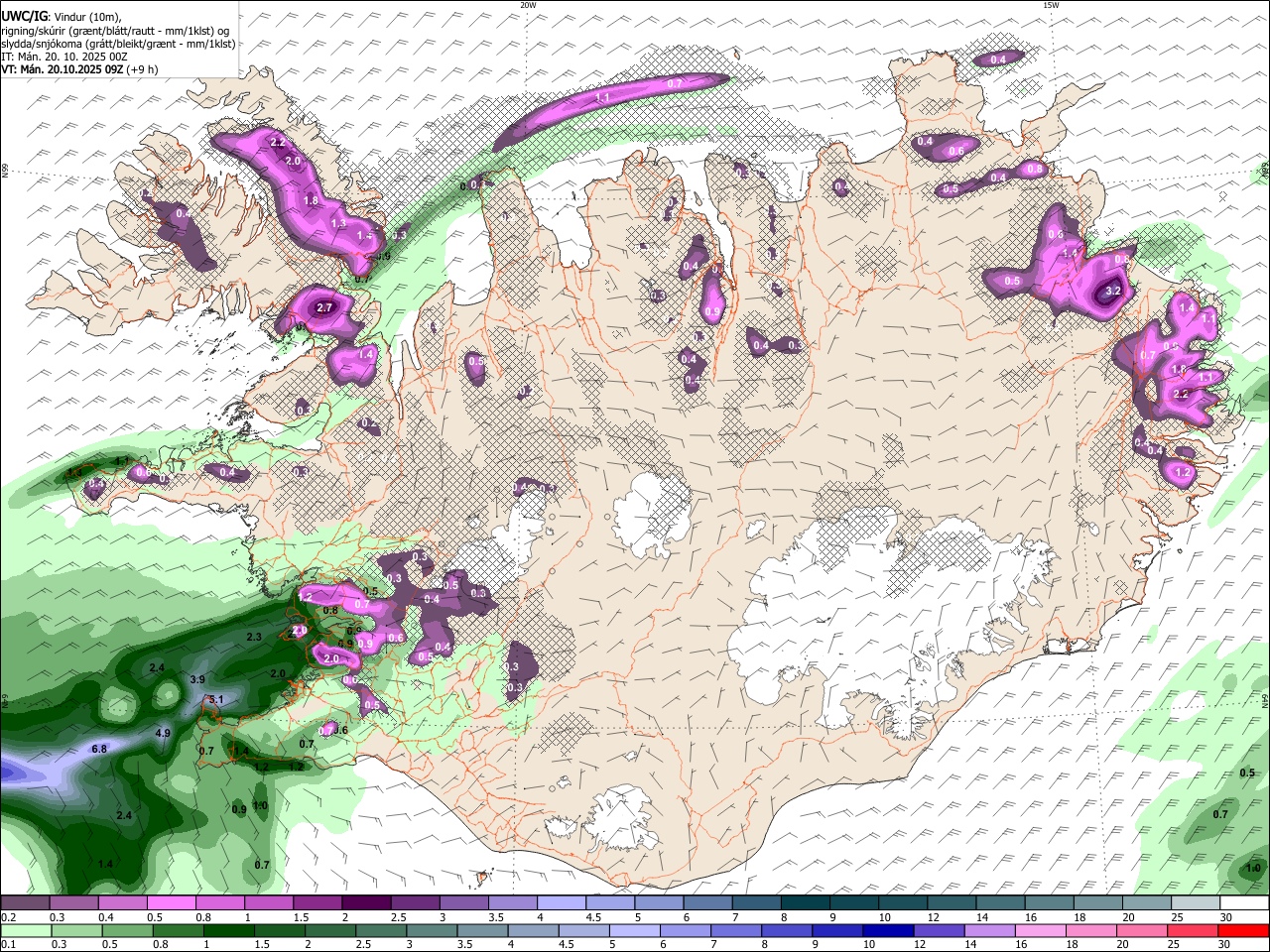Click the 20W longitude label
The image size is (1270, 952).
coord(528,5)
